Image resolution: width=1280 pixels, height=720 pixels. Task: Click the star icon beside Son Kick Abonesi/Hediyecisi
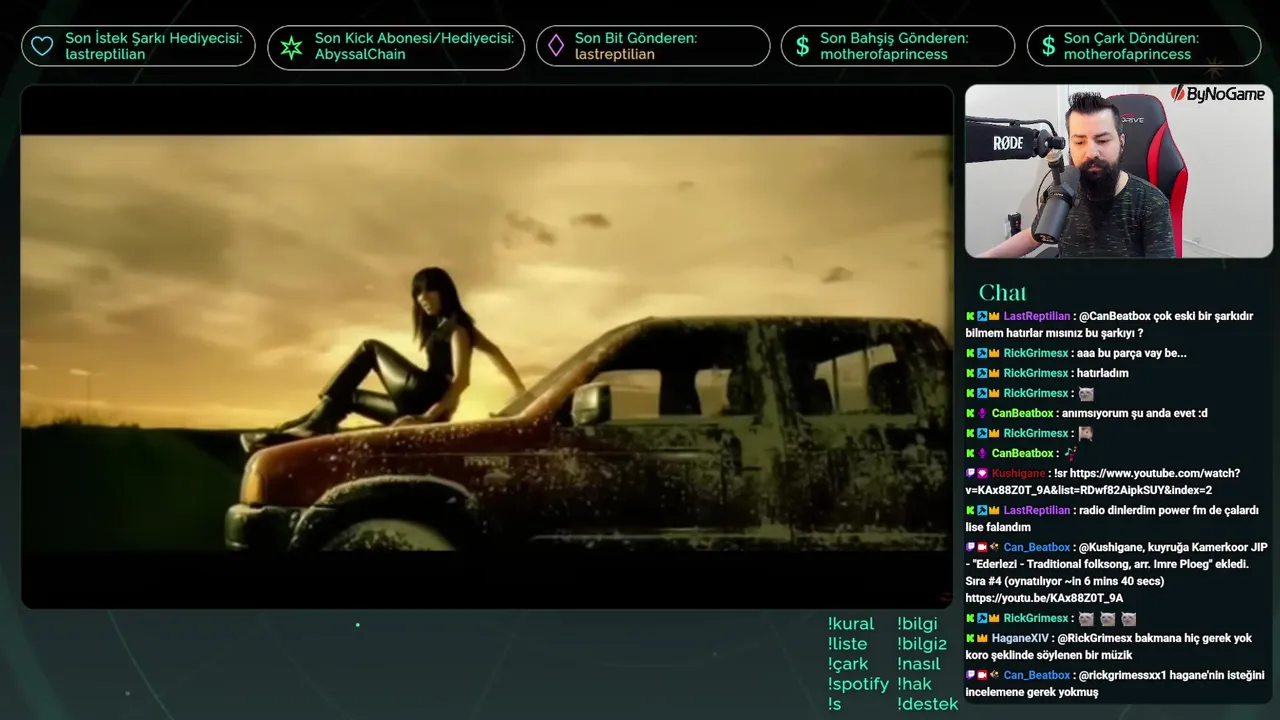(291, 46)
